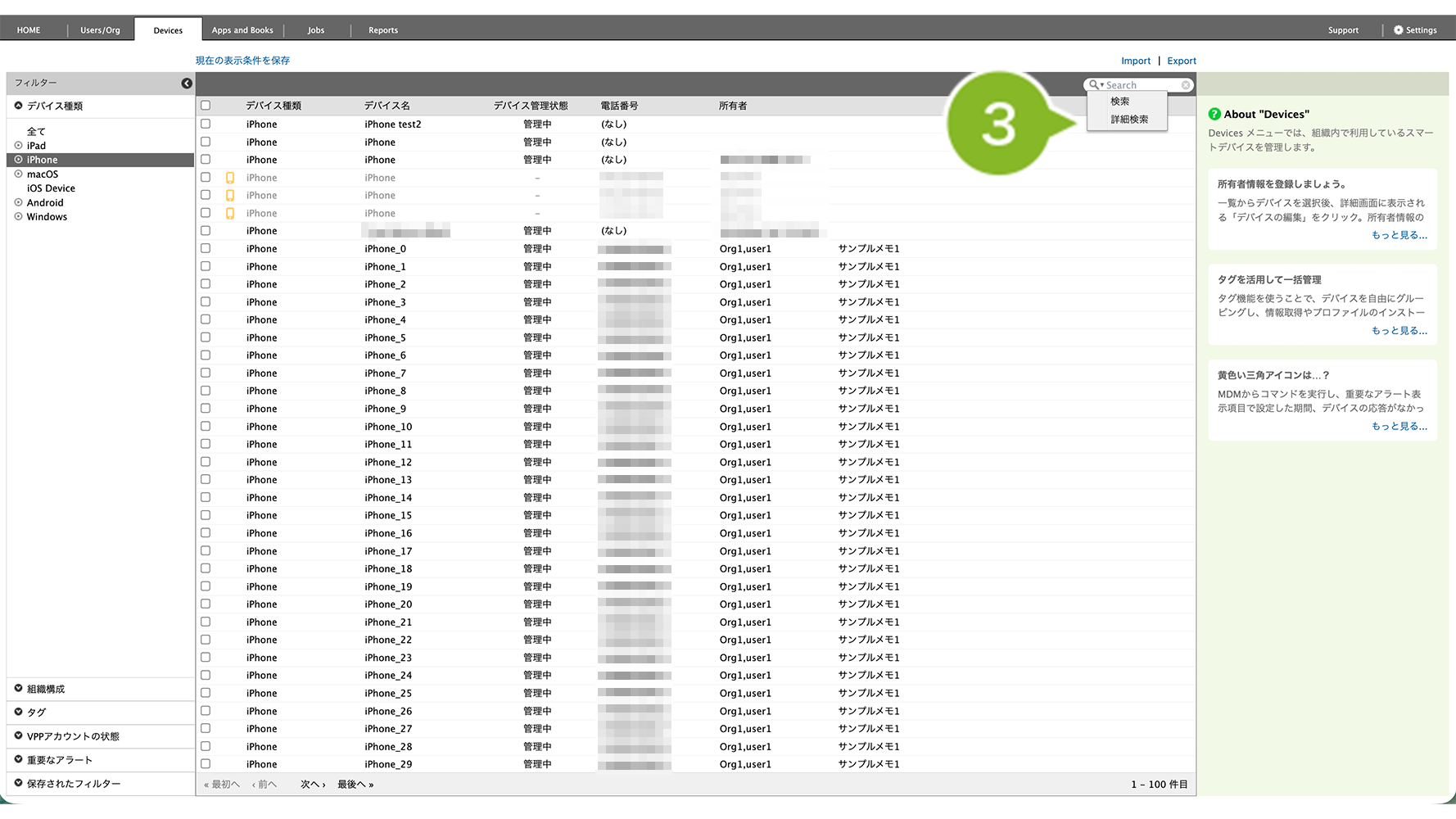Click the first orange unmanaged device icon
The height and width of the screenshot is (819, 1456).
(230, 178)
